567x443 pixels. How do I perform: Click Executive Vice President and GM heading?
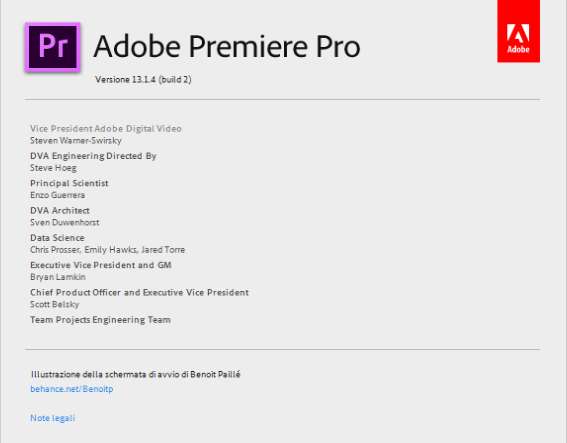[x=101, y=265]
